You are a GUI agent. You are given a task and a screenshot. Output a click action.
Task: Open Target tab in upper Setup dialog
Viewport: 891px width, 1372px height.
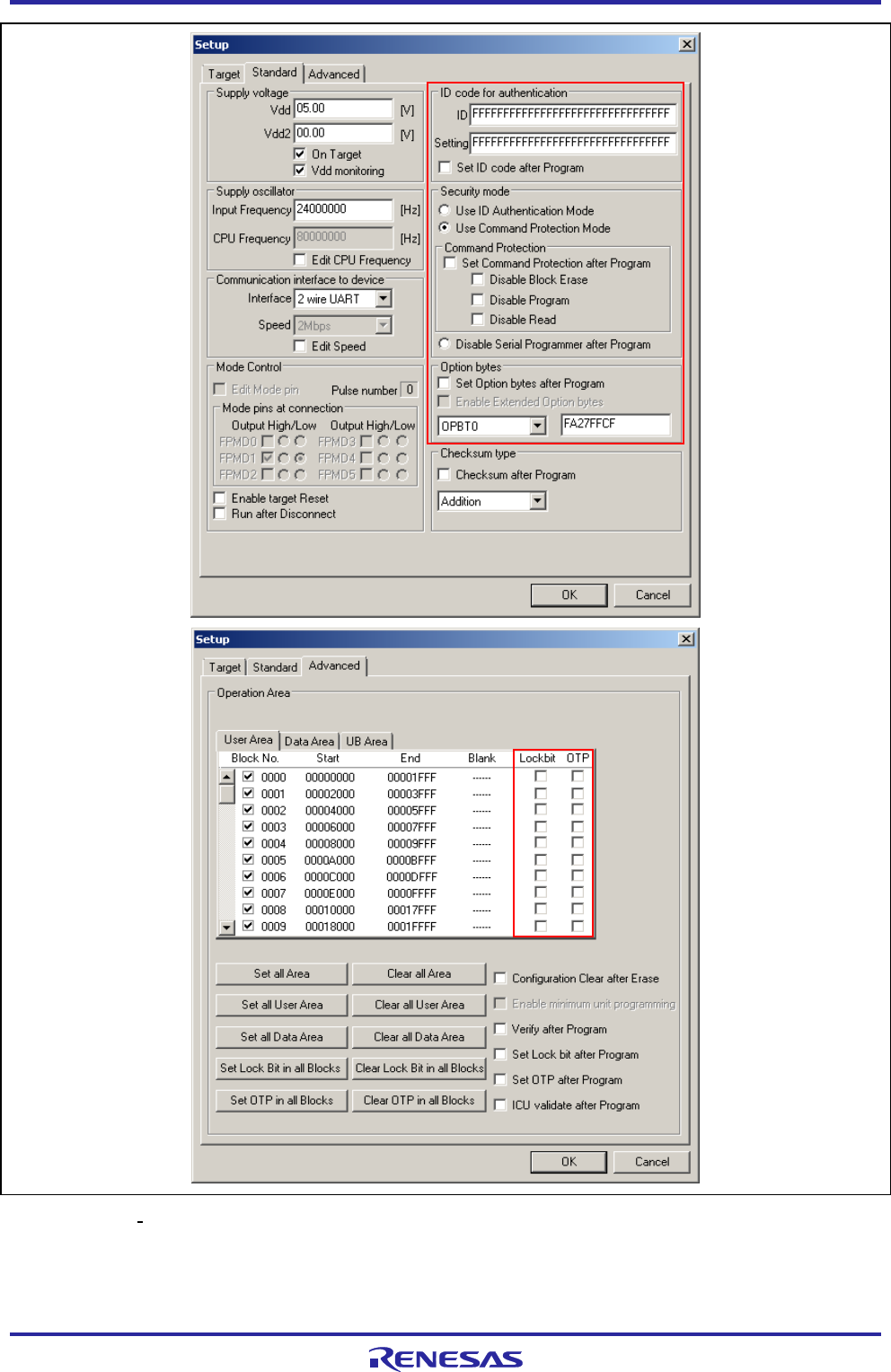pyautogui.click(x=224, y=74)
